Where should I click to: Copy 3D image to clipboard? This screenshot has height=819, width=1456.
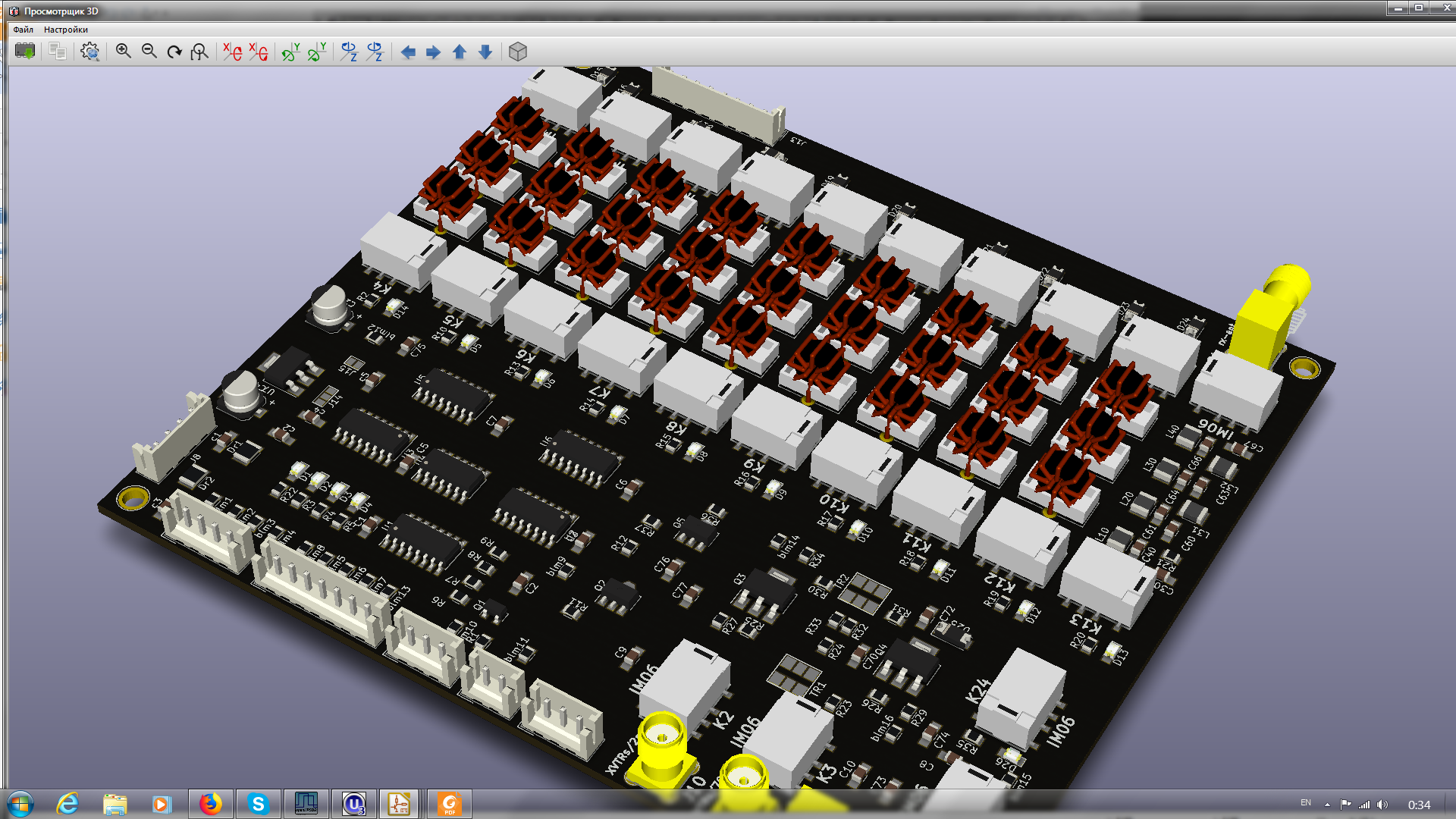pyautogui.click(x=57, y=52)
